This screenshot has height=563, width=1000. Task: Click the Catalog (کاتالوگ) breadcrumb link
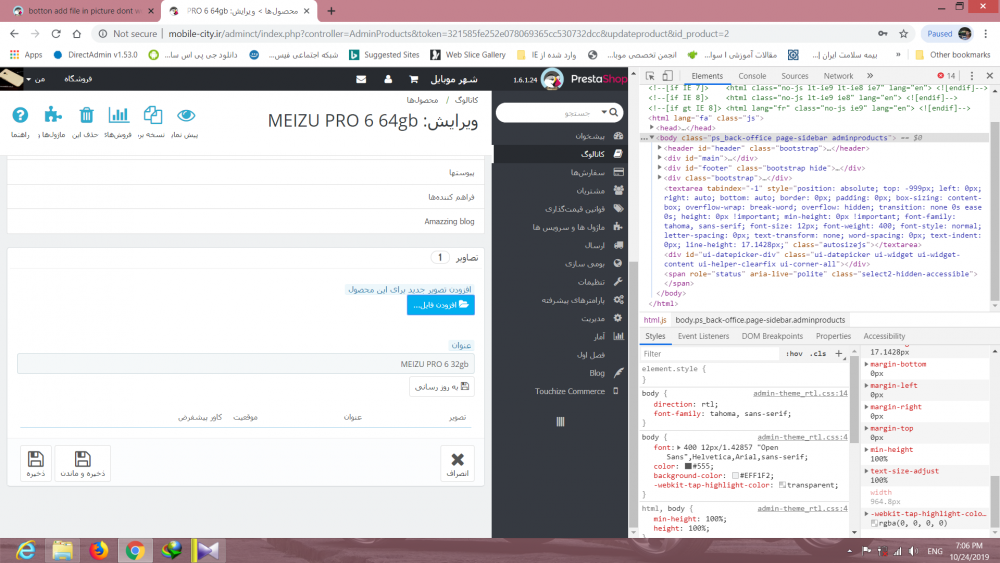466,100
